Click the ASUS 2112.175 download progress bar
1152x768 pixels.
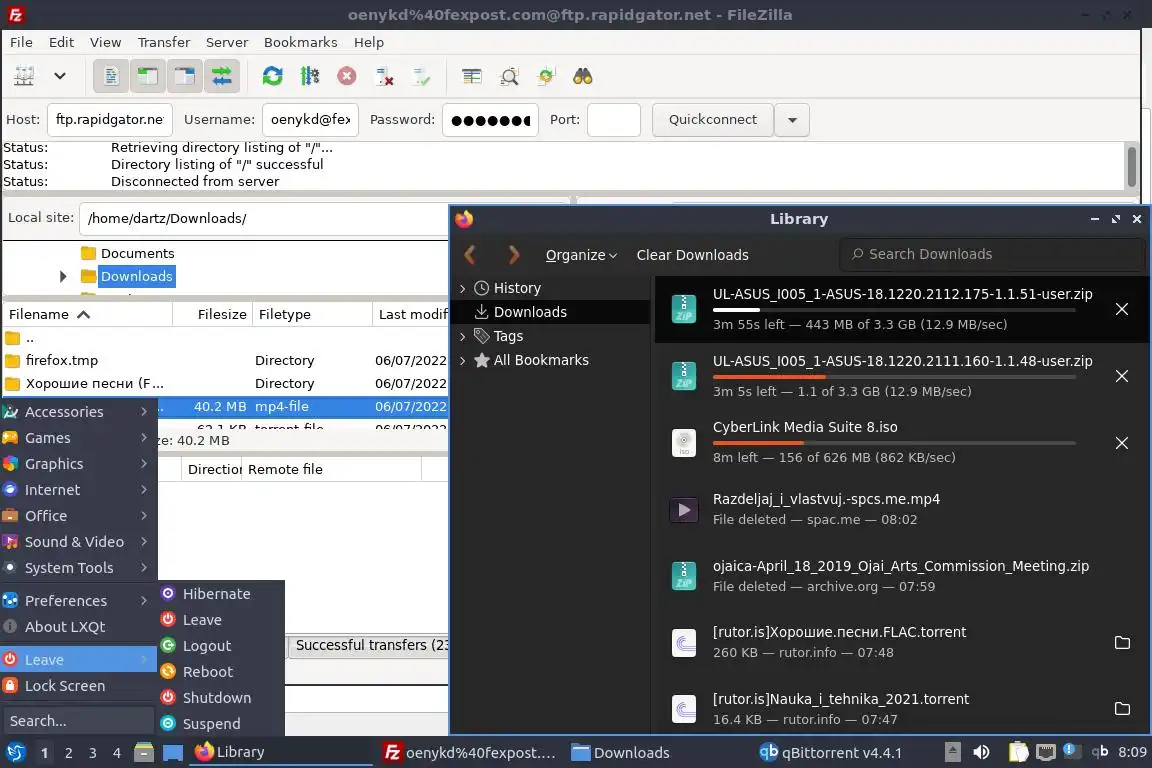coord(894,310)
